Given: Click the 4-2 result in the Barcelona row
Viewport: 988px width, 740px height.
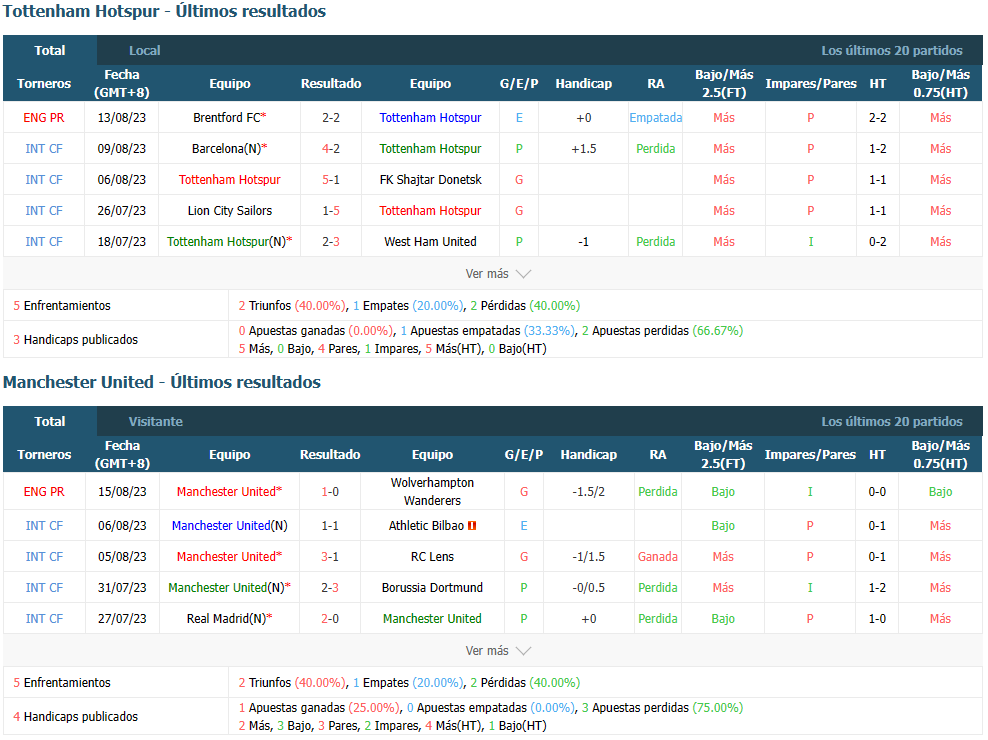Looking at the screenshot, I should (x=331, y=149).
